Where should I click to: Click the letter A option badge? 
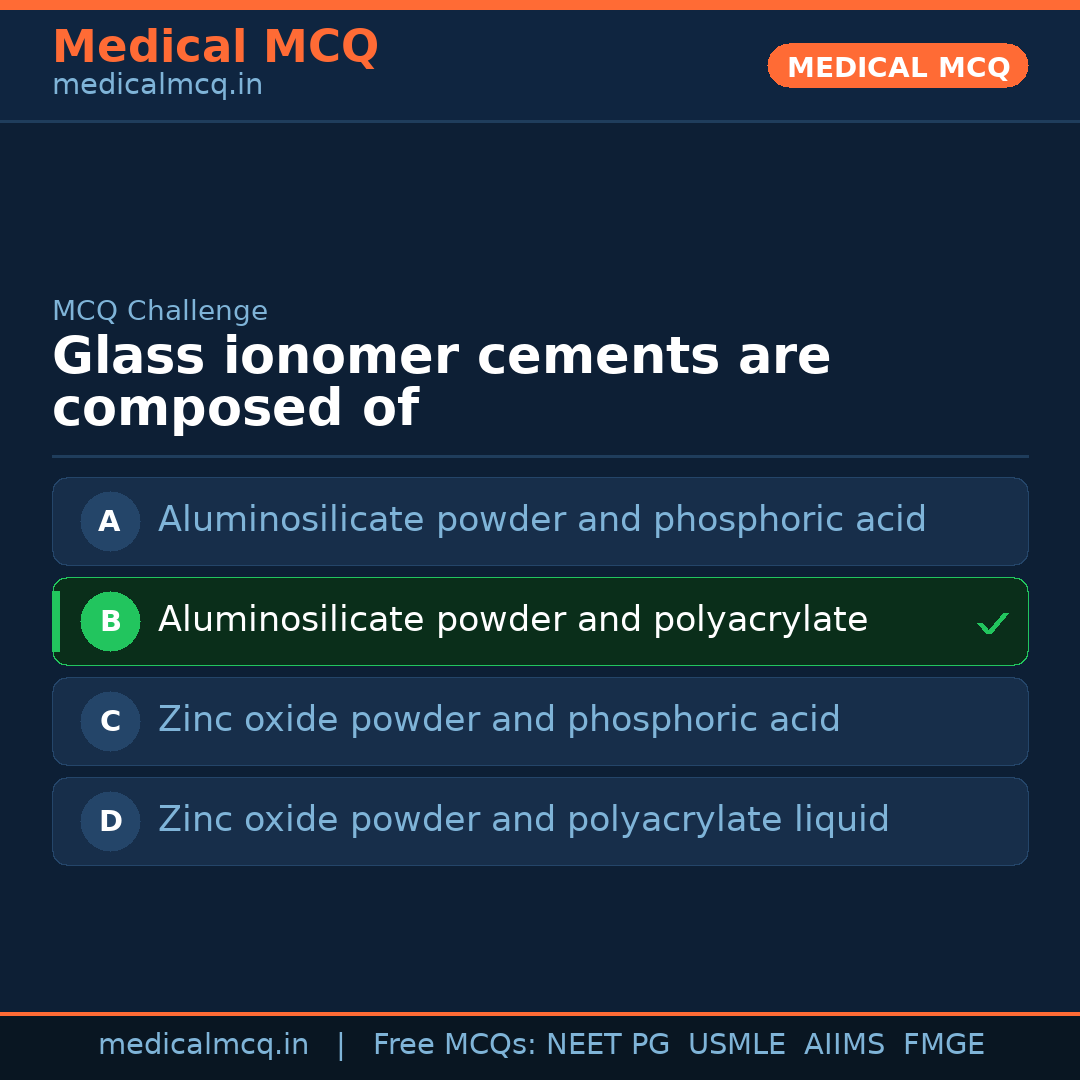(x=110, y=521)
